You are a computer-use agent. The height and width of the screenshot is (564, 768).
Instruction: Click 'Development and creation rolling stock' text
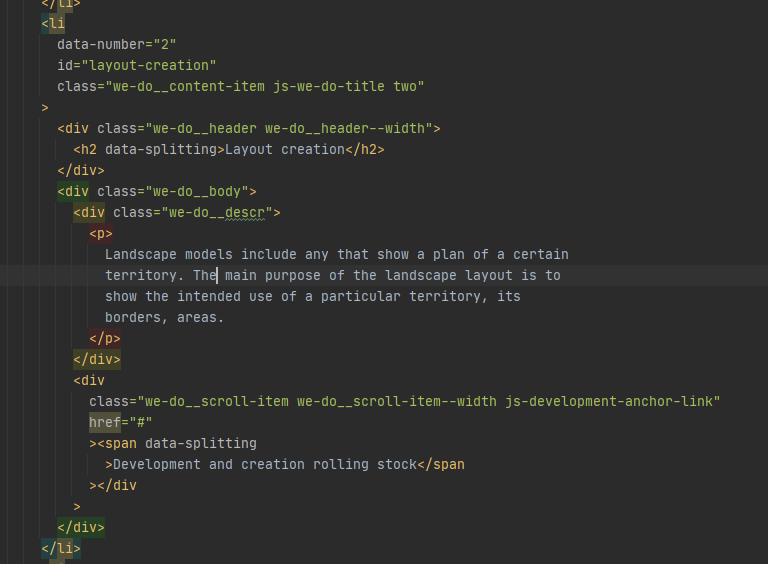click(265, 465)
